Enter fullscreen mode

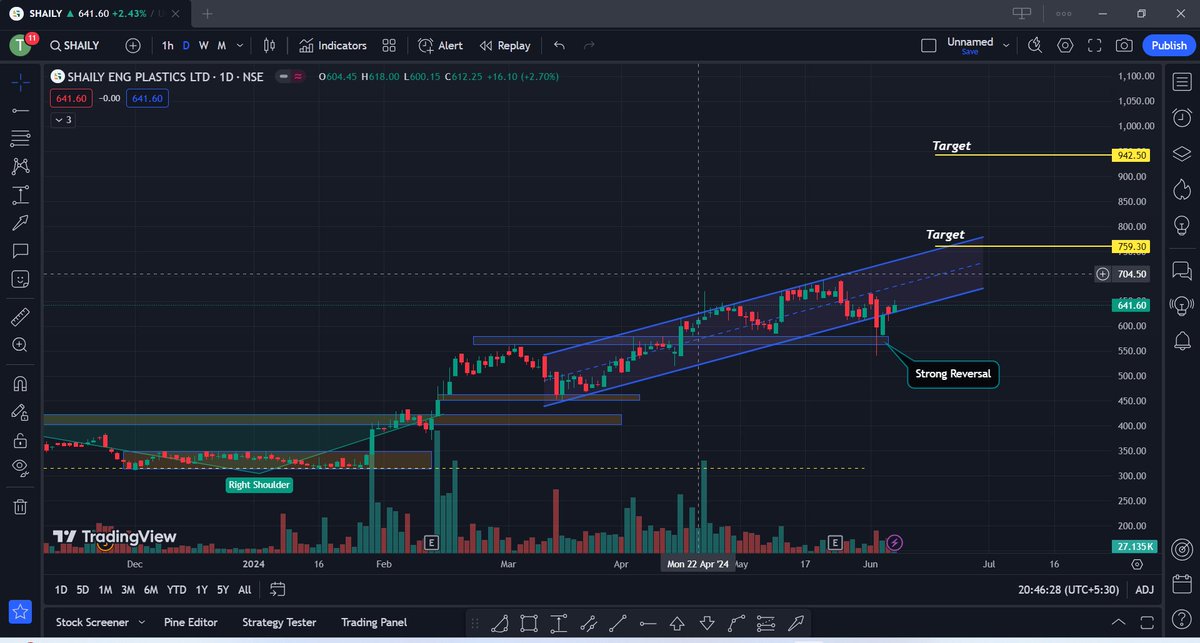[x=1095, y=45]
